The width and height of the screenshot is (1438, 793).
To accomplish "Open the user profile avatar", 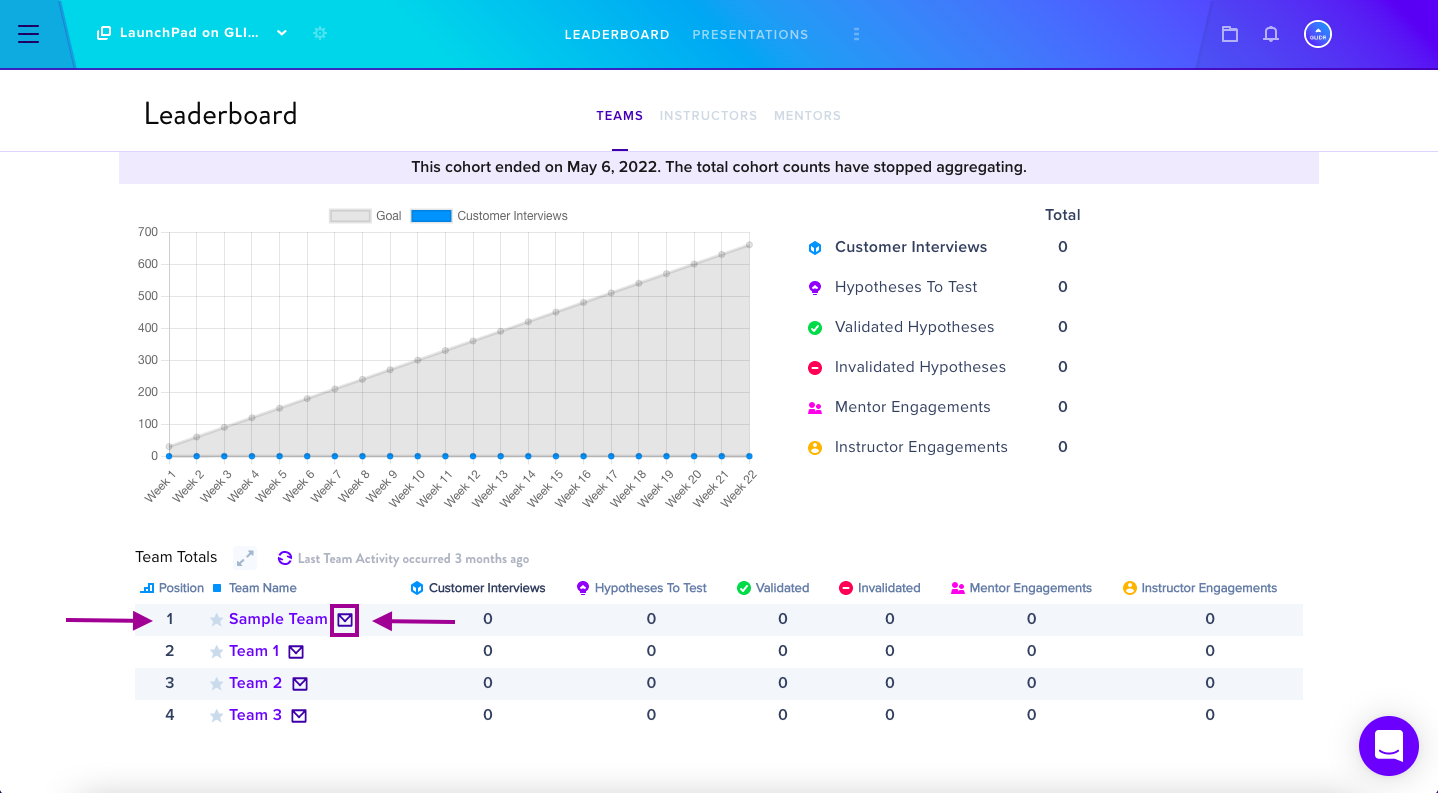I will click(x=1318, y=34).
